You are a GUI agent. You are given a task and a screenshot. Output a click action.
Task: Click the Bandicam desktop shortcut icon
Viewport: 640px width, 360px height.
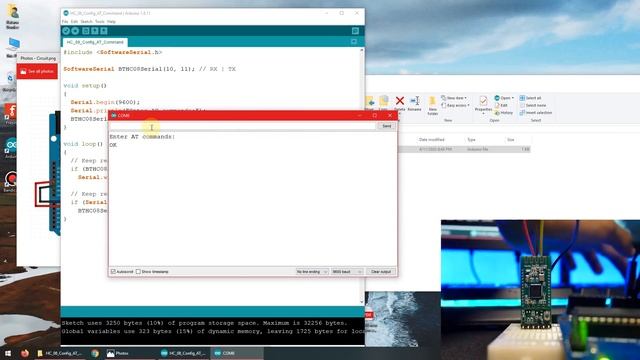pyautogui.click(x=11, y=182)
